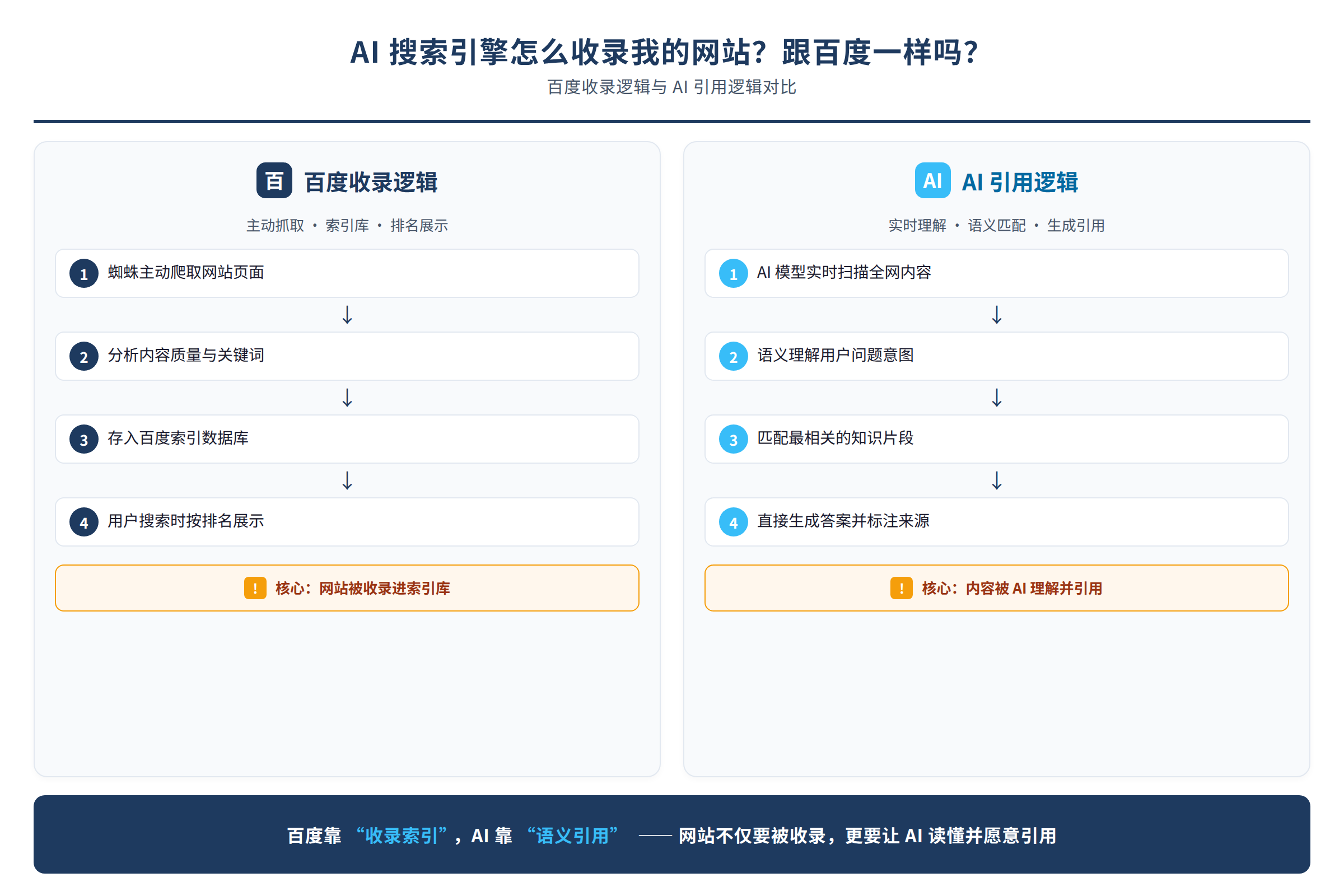Click the blue number 4 badge for 直接生成答案
The image size is (1344, 896).
[x=734, y=522]
